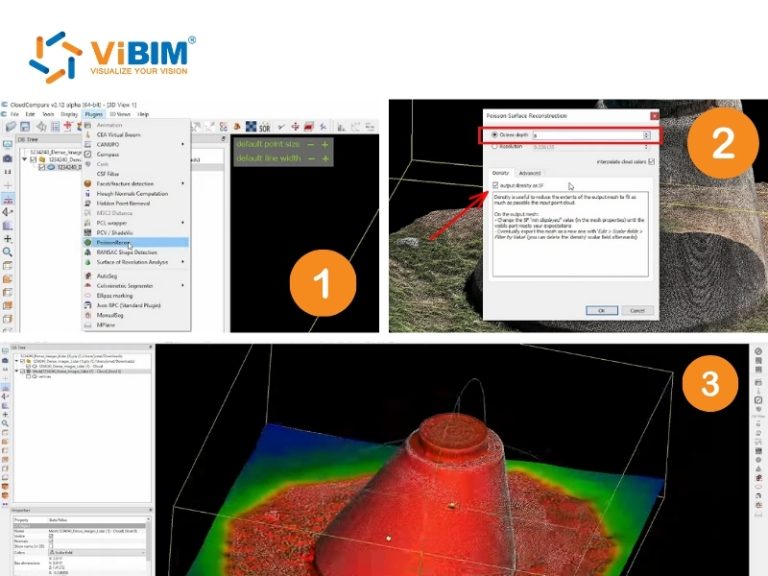The height and width of the screenshot is (576, 768).
Task: Close the Poisson Surface Reconstruction dialog
Action: click(x=654, y=116)
